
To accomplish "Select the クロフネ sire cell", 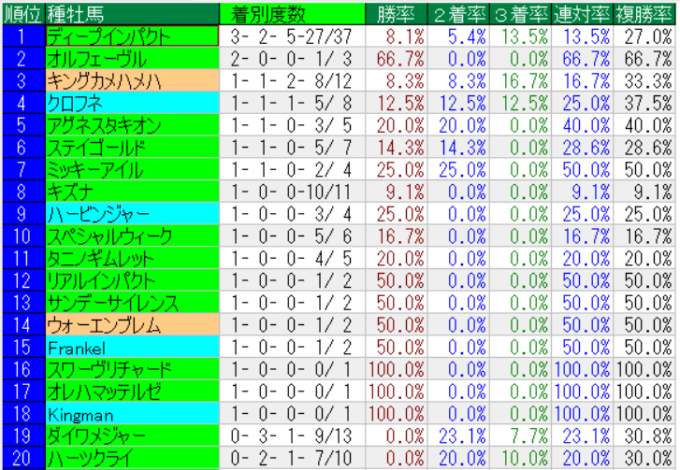I will 131,102.
